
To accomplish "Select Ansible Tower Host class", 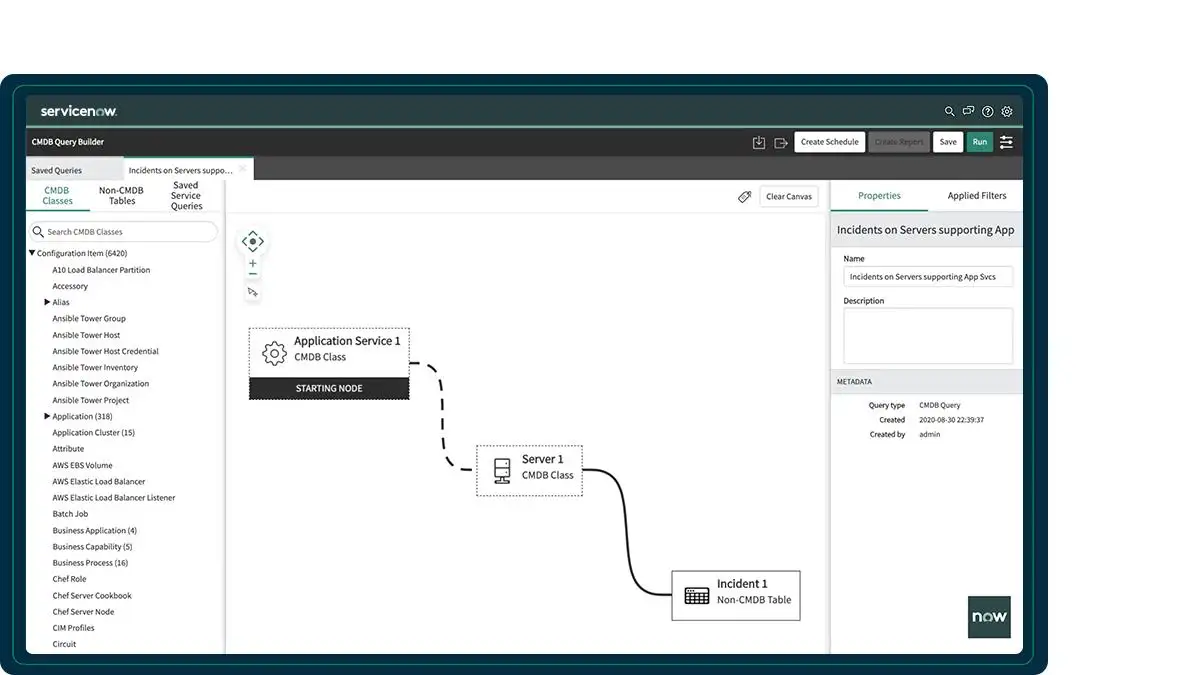I will [x=86, y=335].
